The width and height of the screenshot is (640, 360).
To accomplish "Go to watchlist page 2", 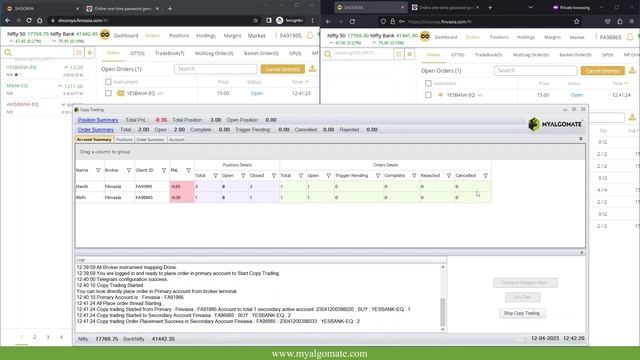I will click(35, 337).
